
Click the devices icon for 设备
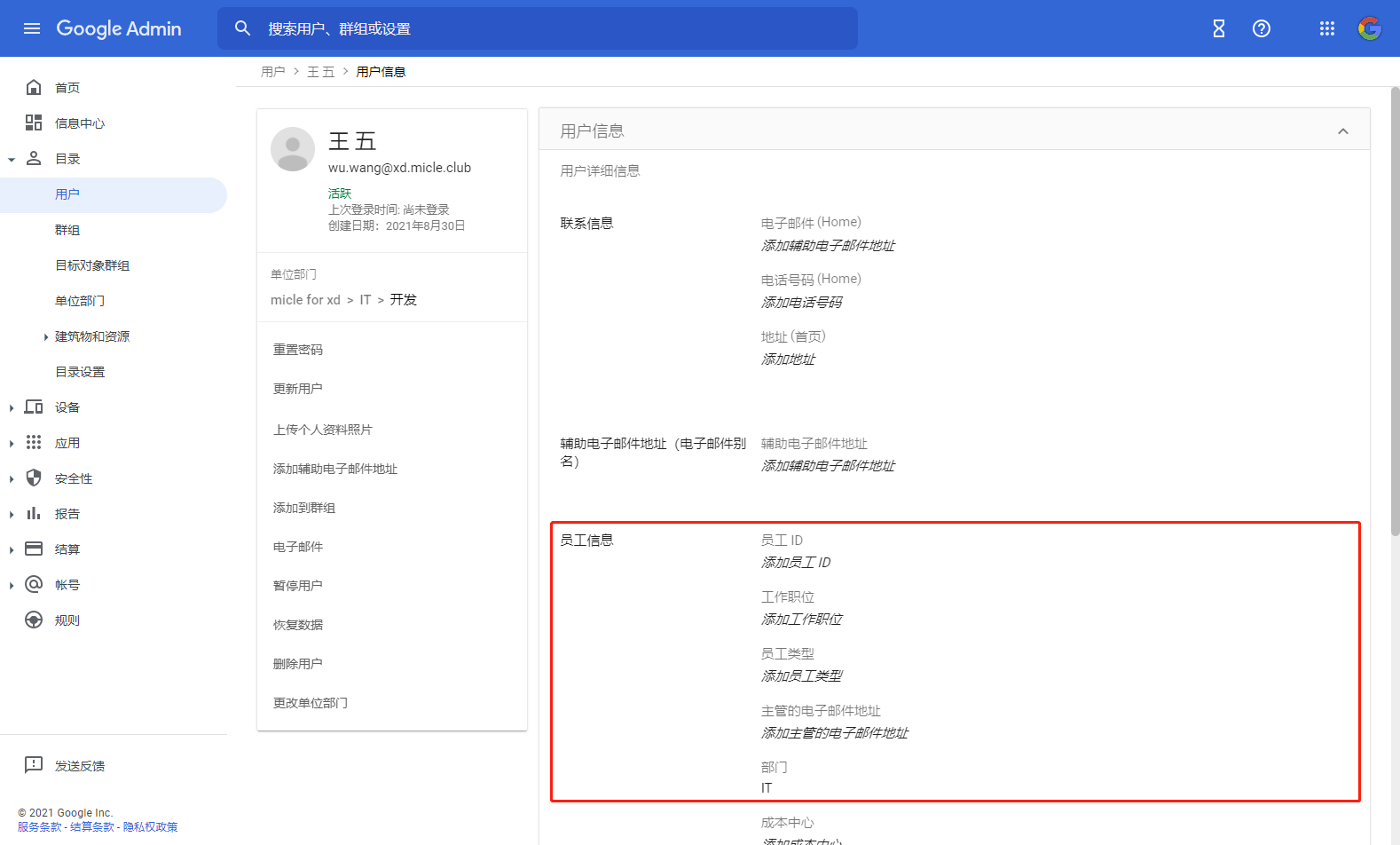[34, 407]
